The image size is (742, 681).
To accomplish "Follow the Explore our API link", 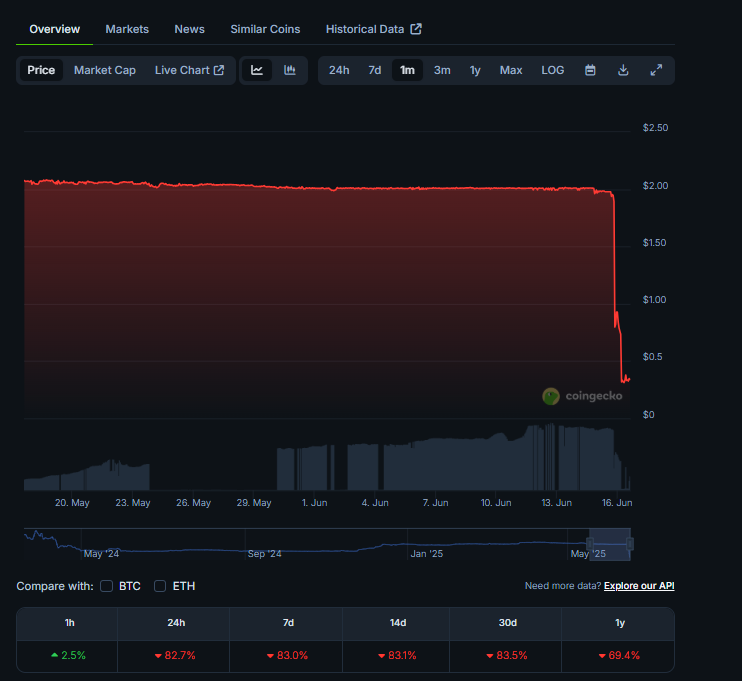I will pyautogui.click(x=639, y=586).
